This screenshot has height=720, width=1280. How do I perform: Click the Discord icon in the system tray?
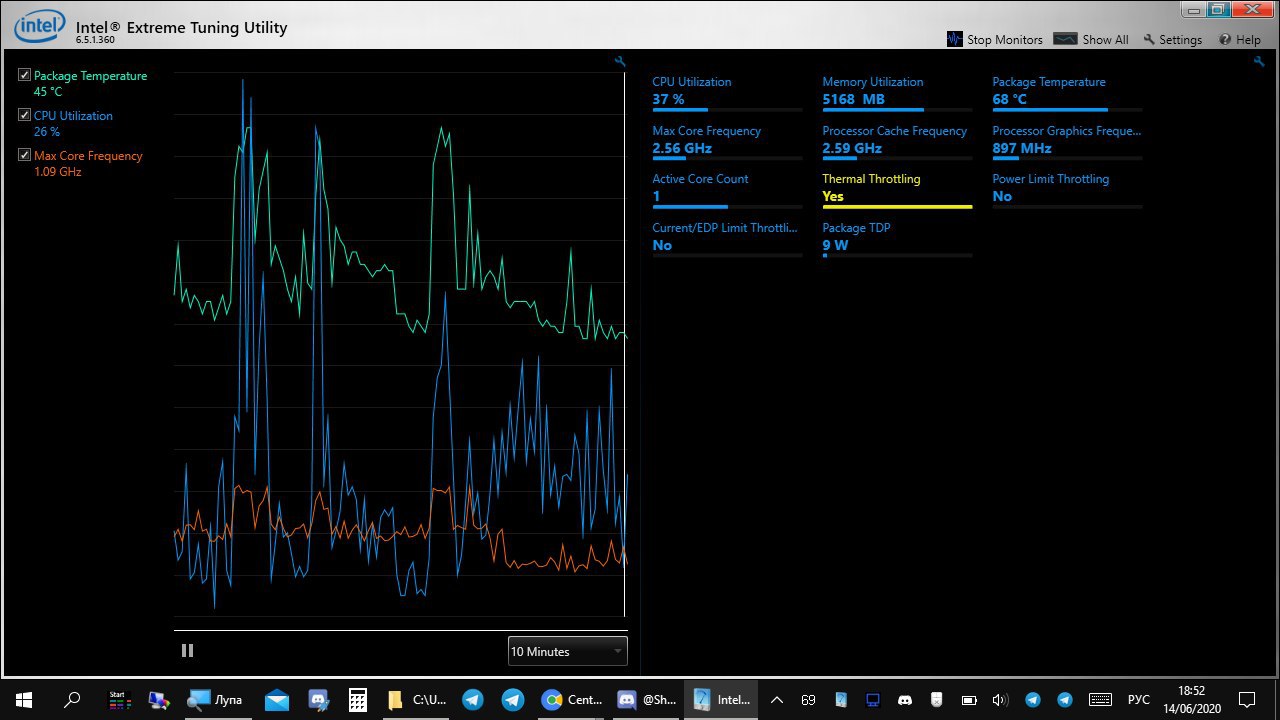tap(905, 700)
